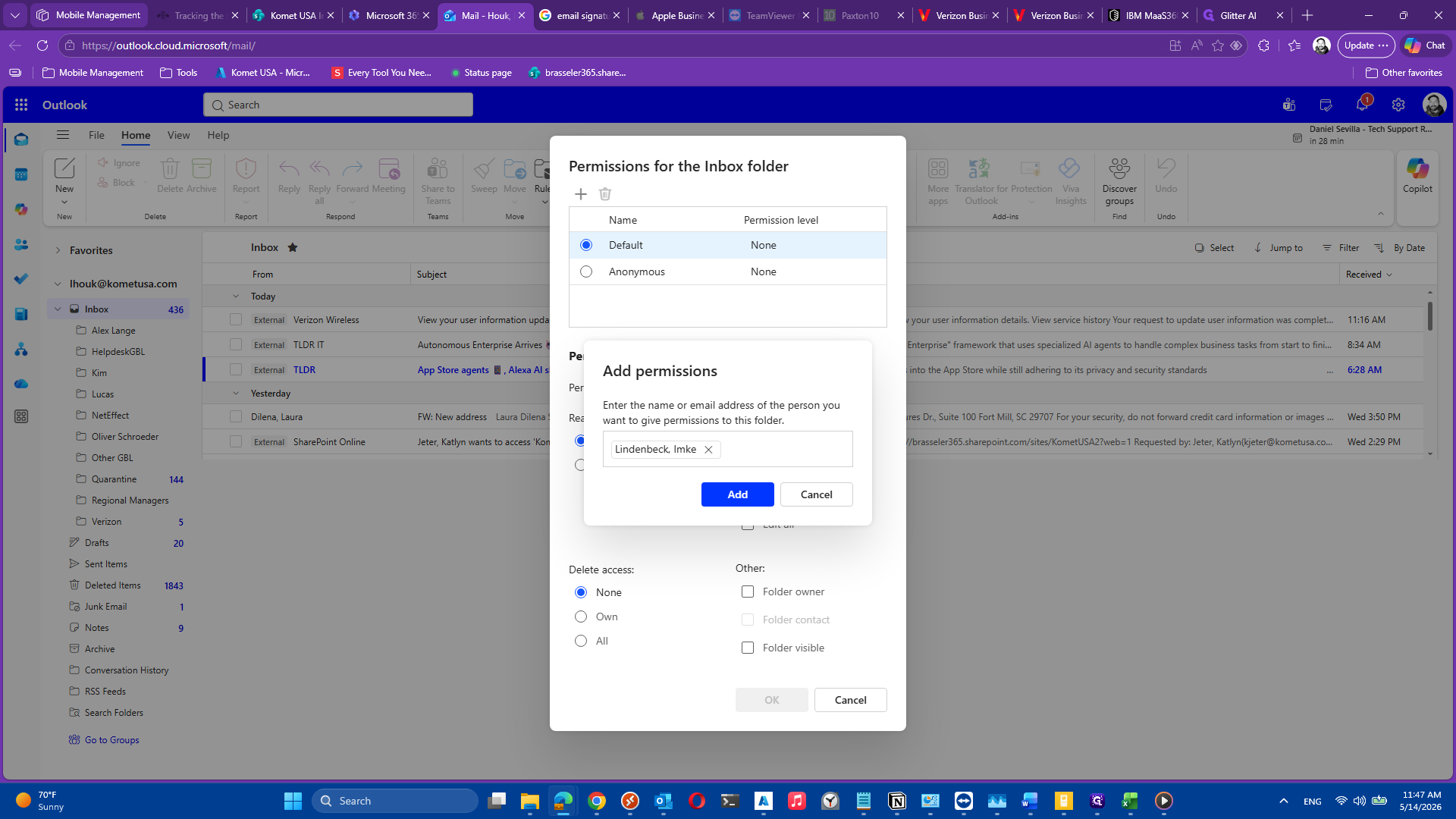Image resolution: width=1456 pixels, height=819 pixels.
Task: Click the New mail icon
Action: click(x=64, y=168)
